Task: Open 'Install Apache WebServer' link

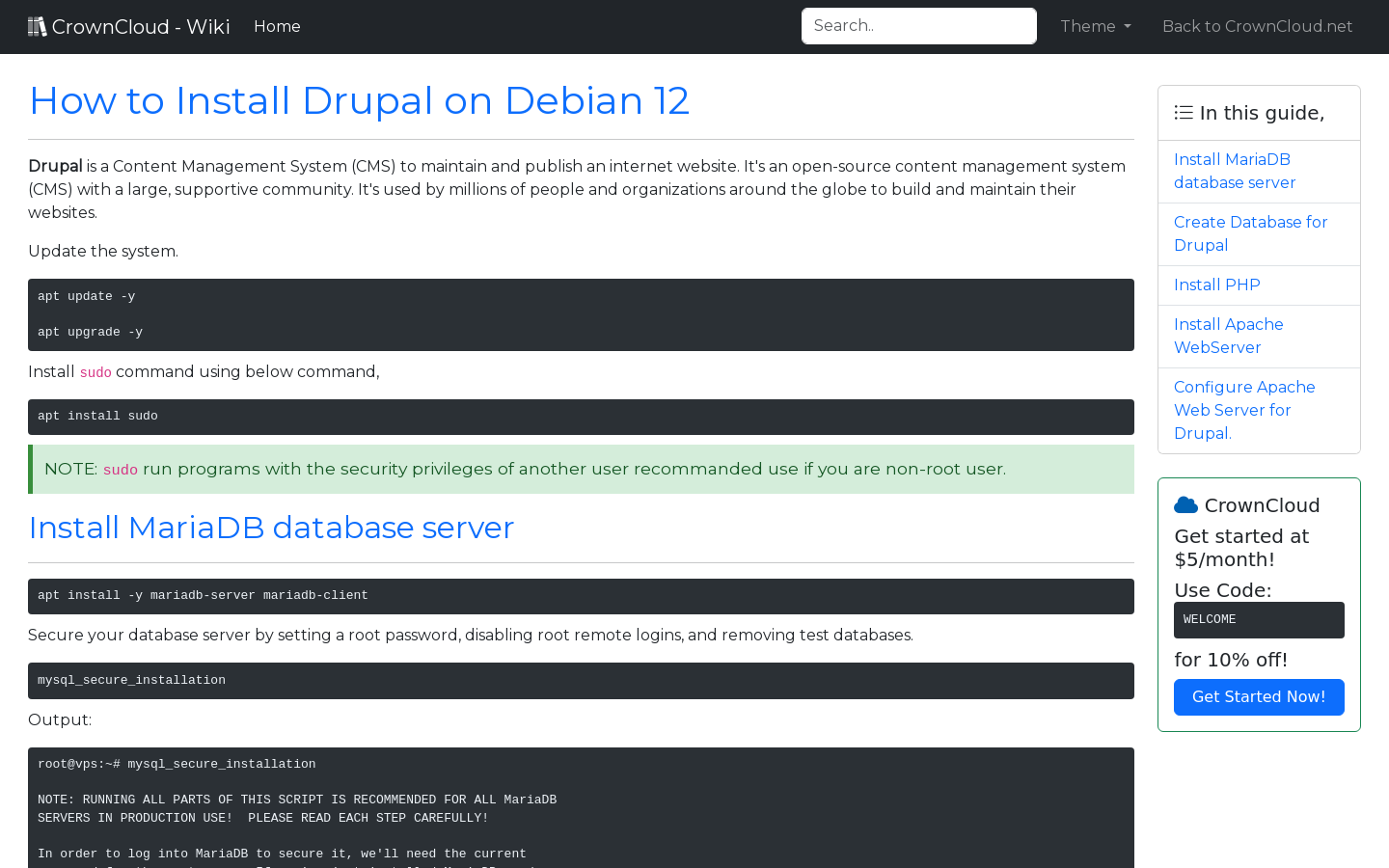Action: (1228, 336)
